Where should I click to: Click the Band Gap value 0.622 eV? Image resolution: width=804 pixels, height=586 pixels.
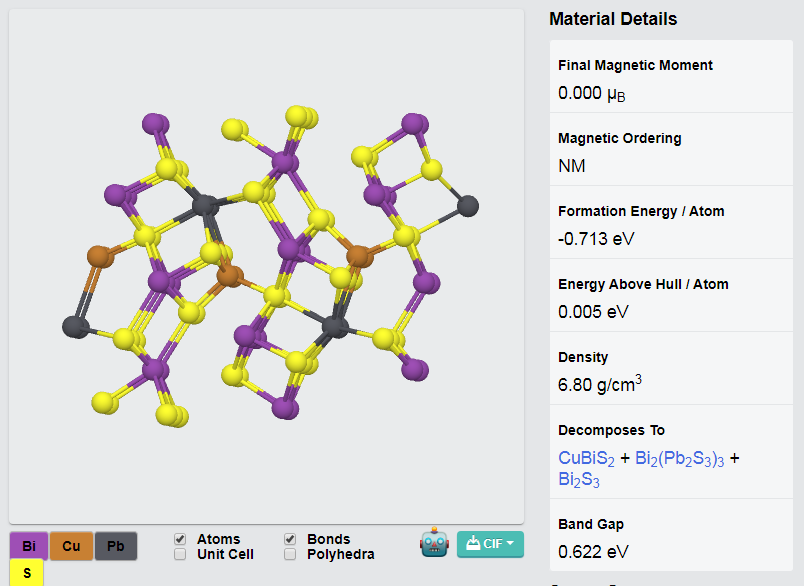(593, 552)
